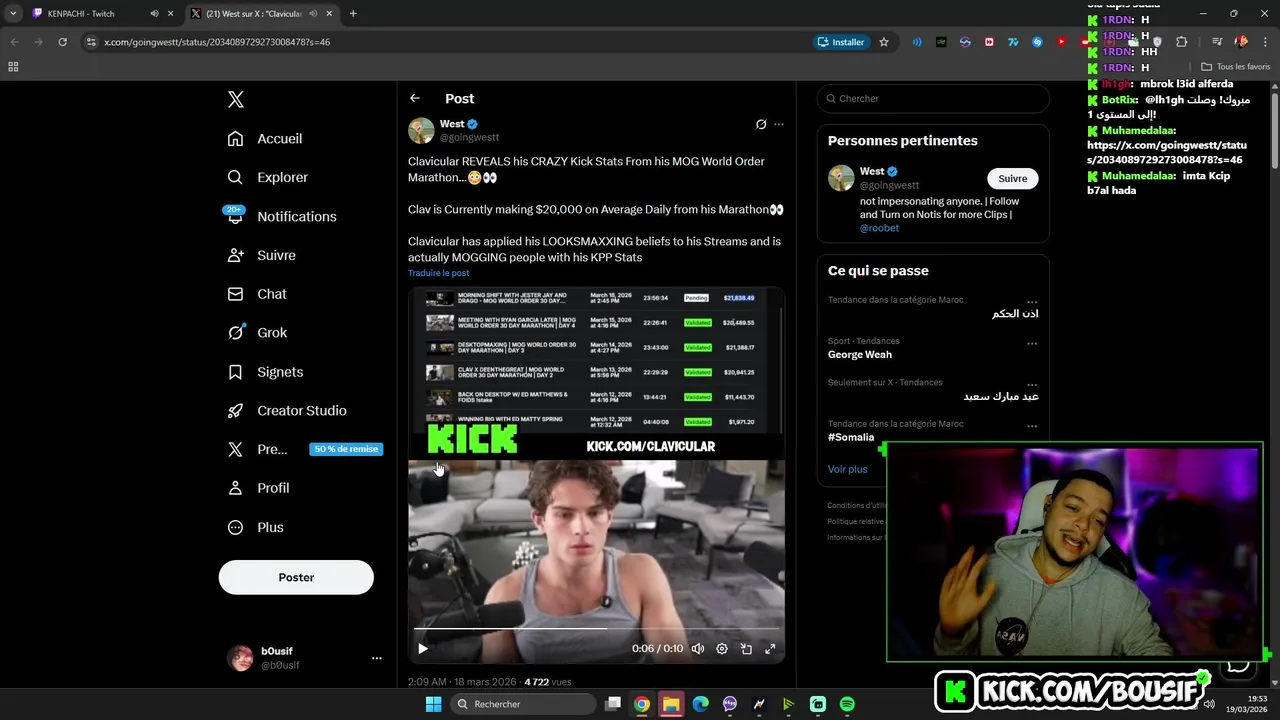Open the apps grid in the bookmarks bar
The height and width of the screenshot is (720, 1280).
[x=13, y=67]
